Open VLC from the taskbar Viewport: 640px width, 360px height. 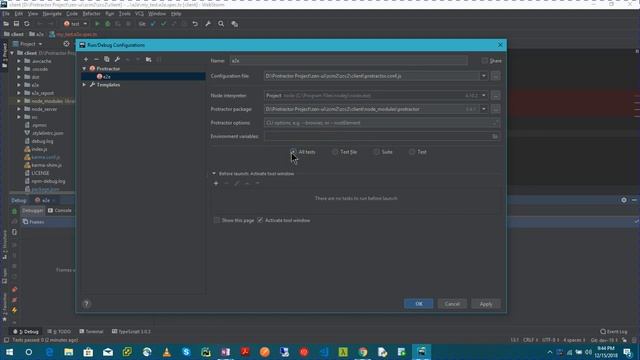167,352
